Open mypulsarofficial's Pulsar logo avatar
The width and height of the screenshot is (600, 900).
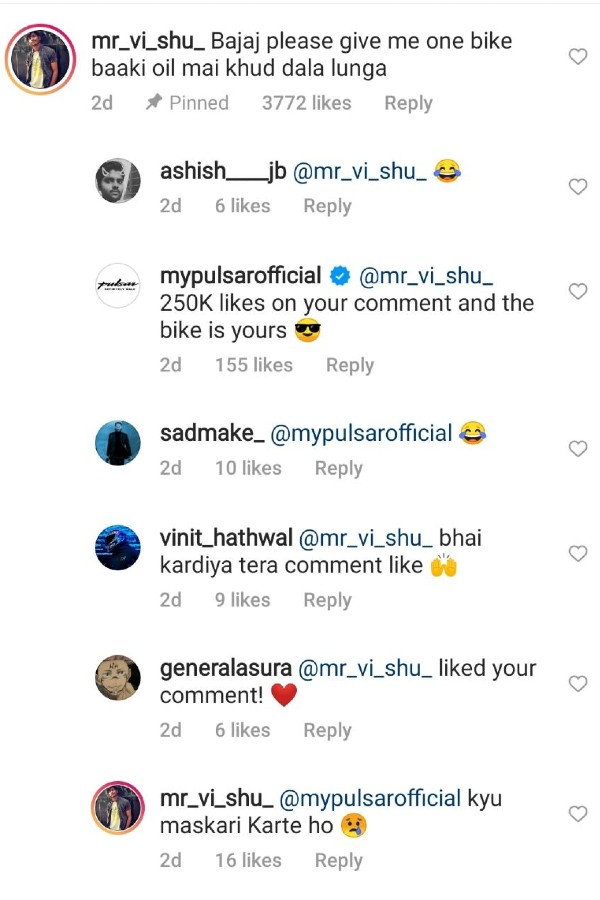click(116, 285)
